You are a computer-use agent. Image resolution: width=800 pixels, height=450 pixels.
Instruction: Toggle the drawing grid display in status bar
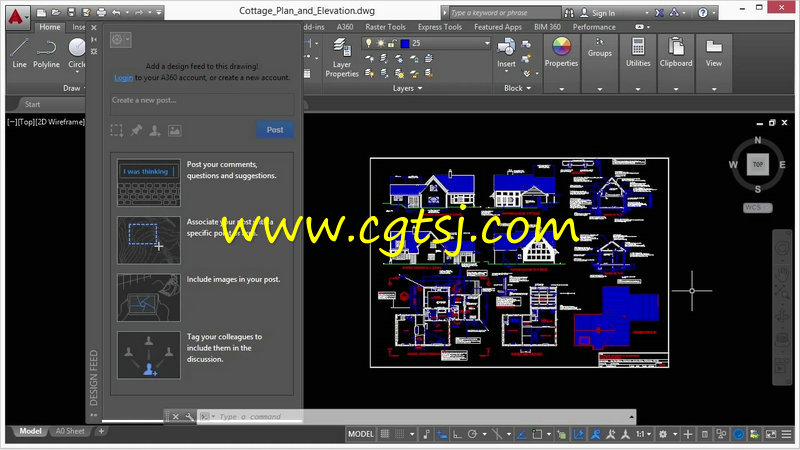pyautogui.click(x=385, y=434)
